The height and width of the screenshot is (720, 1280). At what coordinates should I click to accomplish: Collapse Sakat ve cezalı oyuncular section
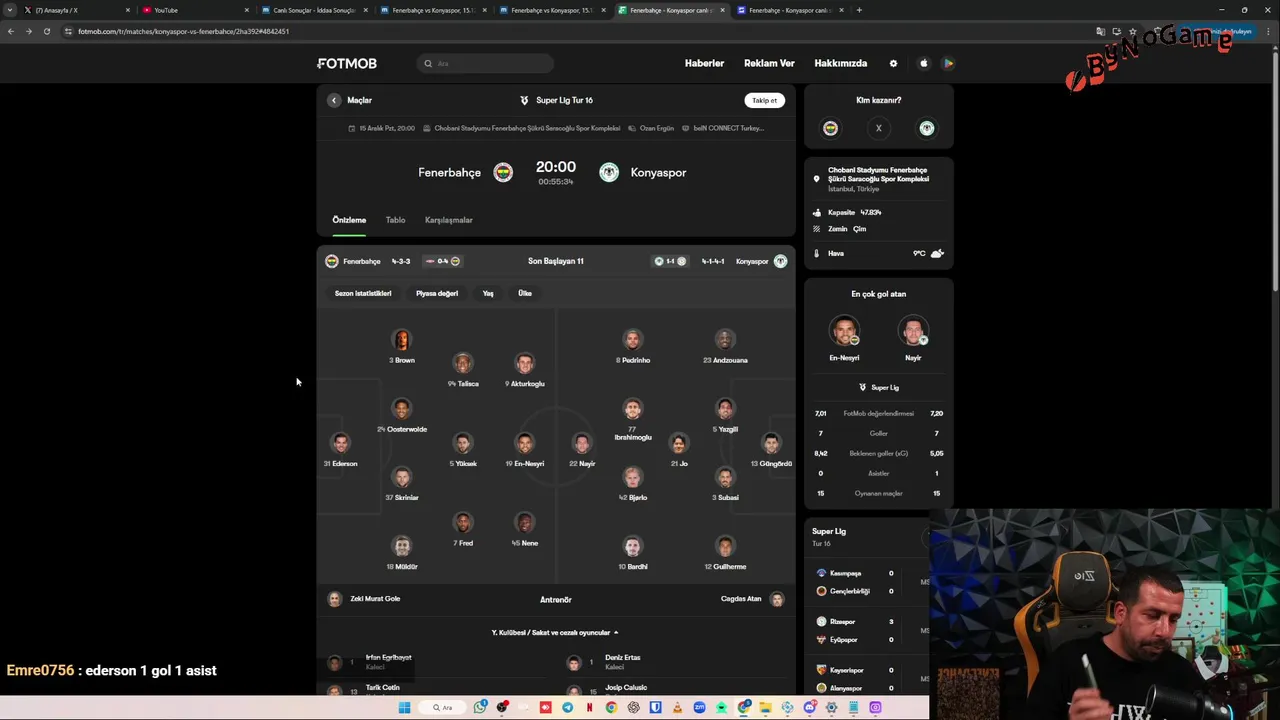pos(555,632)
